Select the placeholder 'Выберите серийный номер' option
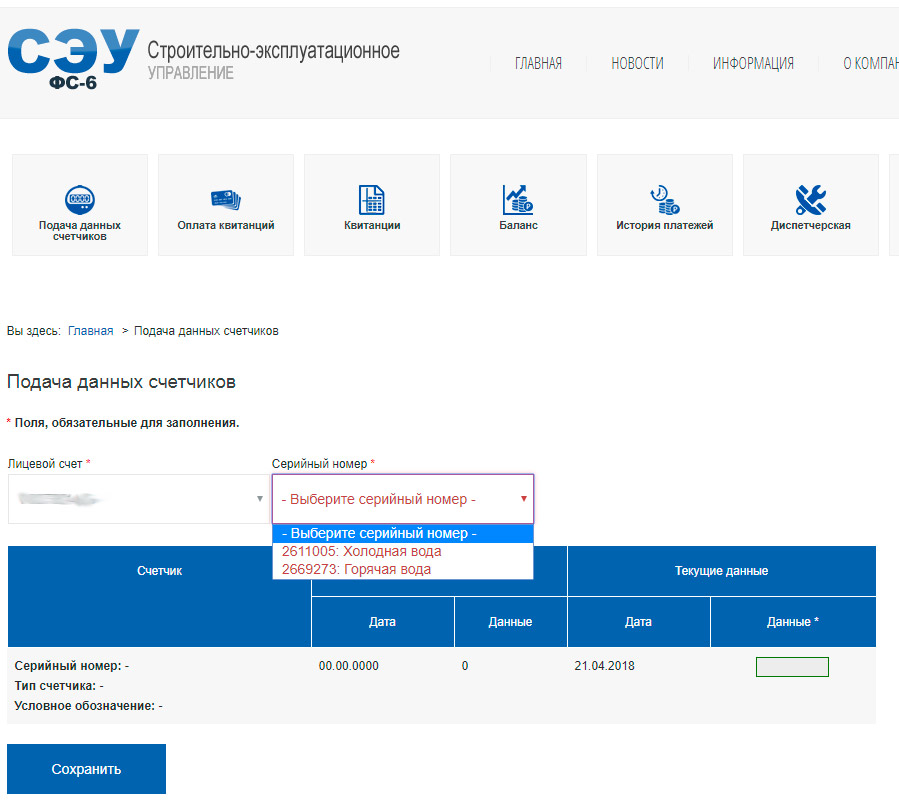The height and width of the screenshot is (811, 899). [x=379, y=534]
